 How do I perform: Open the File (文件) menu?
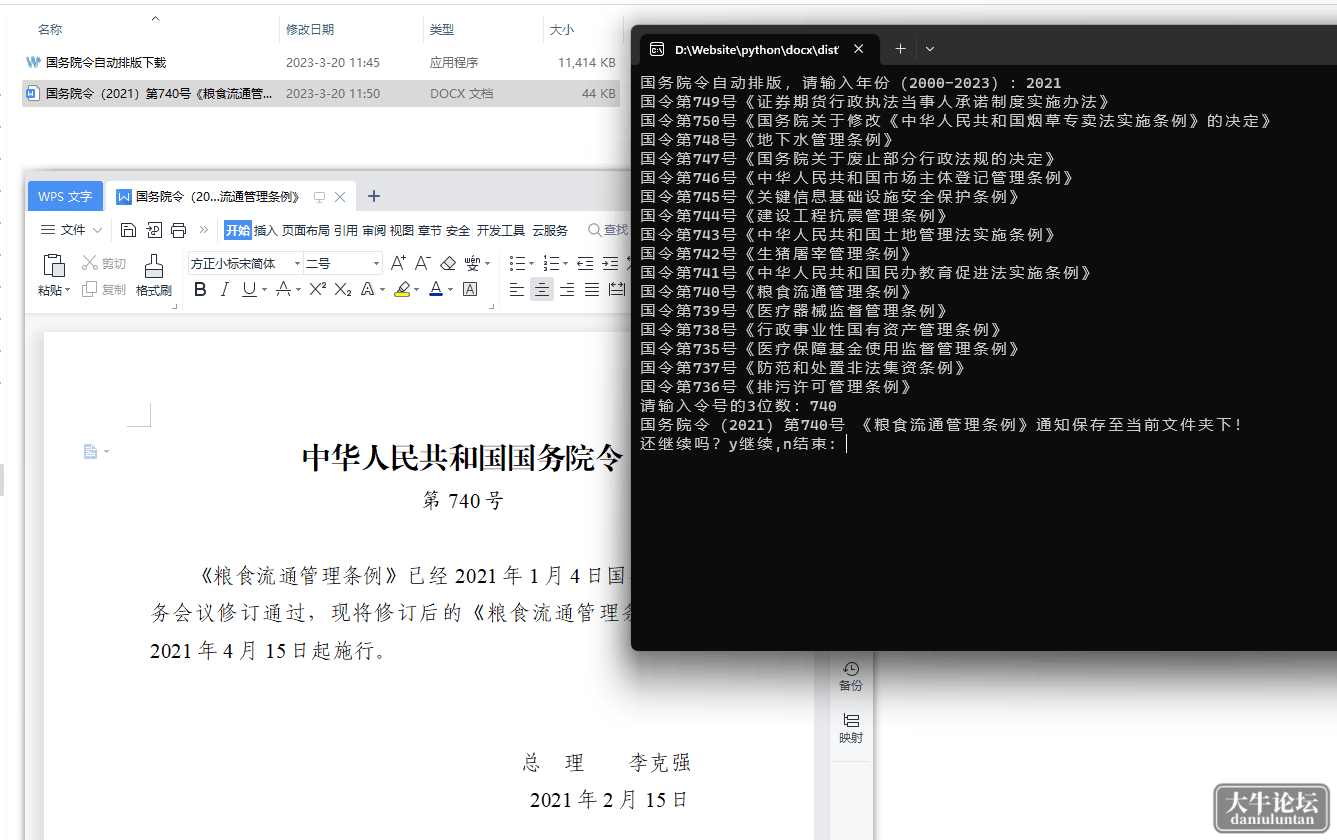tap(71, 230)
